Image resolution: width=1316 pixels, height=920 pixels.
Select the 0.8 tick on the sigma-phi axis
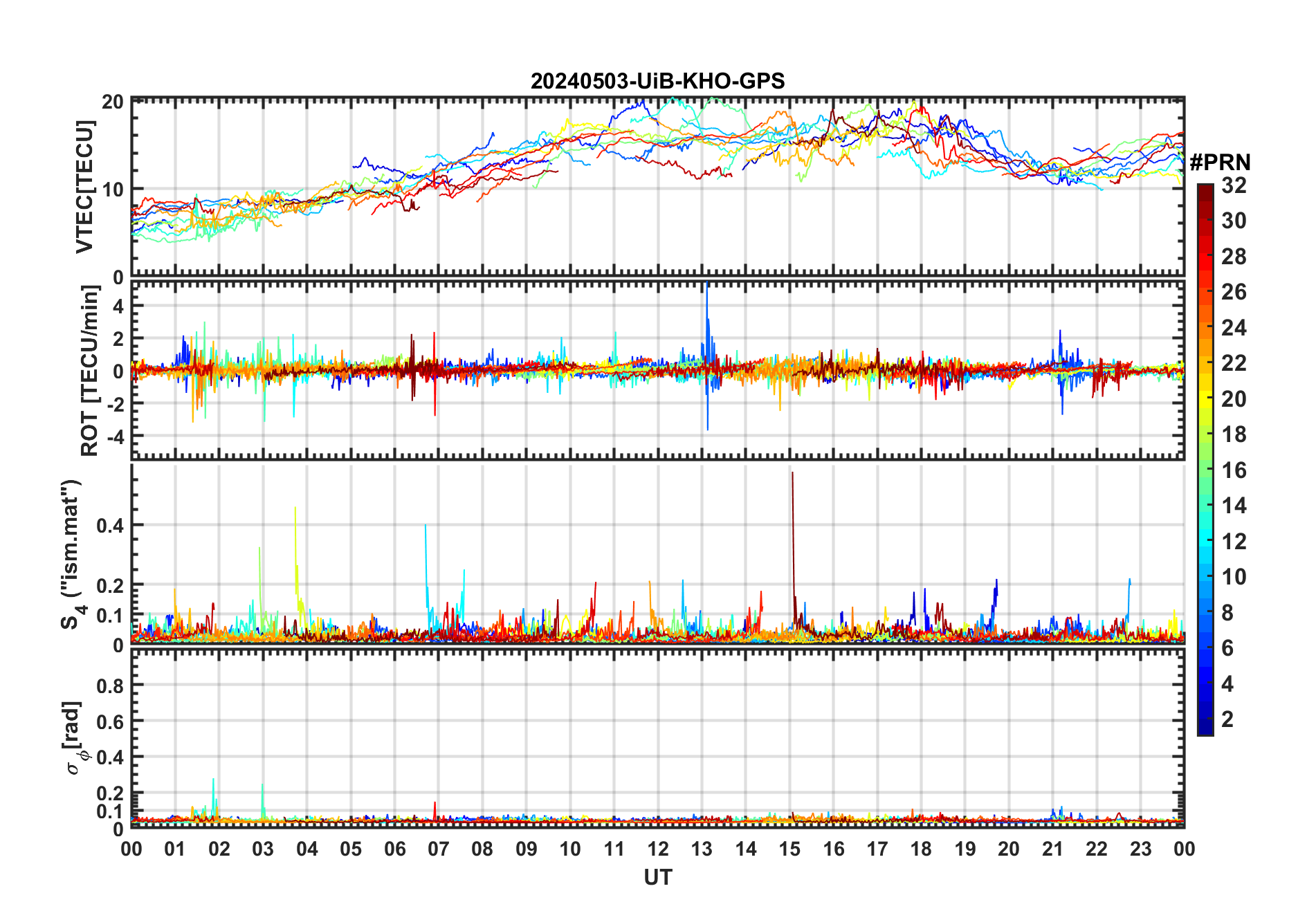click(x=111, y=686)
